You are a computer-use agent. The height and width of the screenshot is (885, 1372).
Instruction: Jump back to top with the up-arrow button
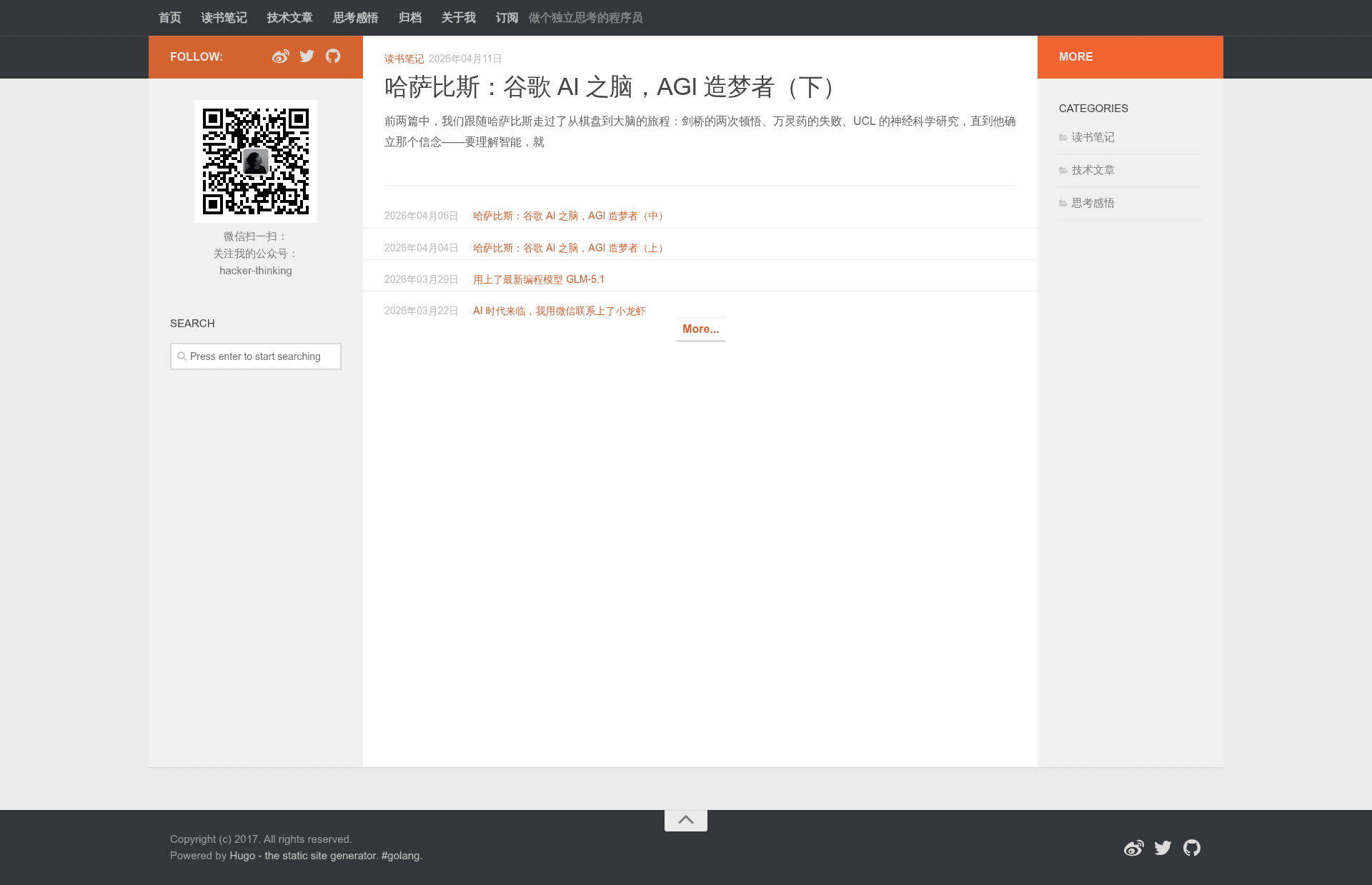click(686, 820)
